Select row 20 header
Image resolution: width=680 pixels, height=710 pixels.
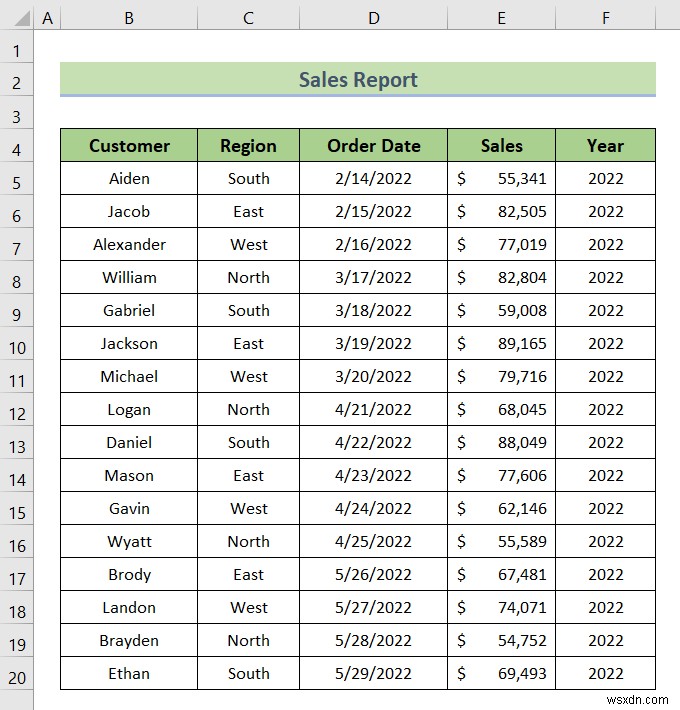(17, 678)
